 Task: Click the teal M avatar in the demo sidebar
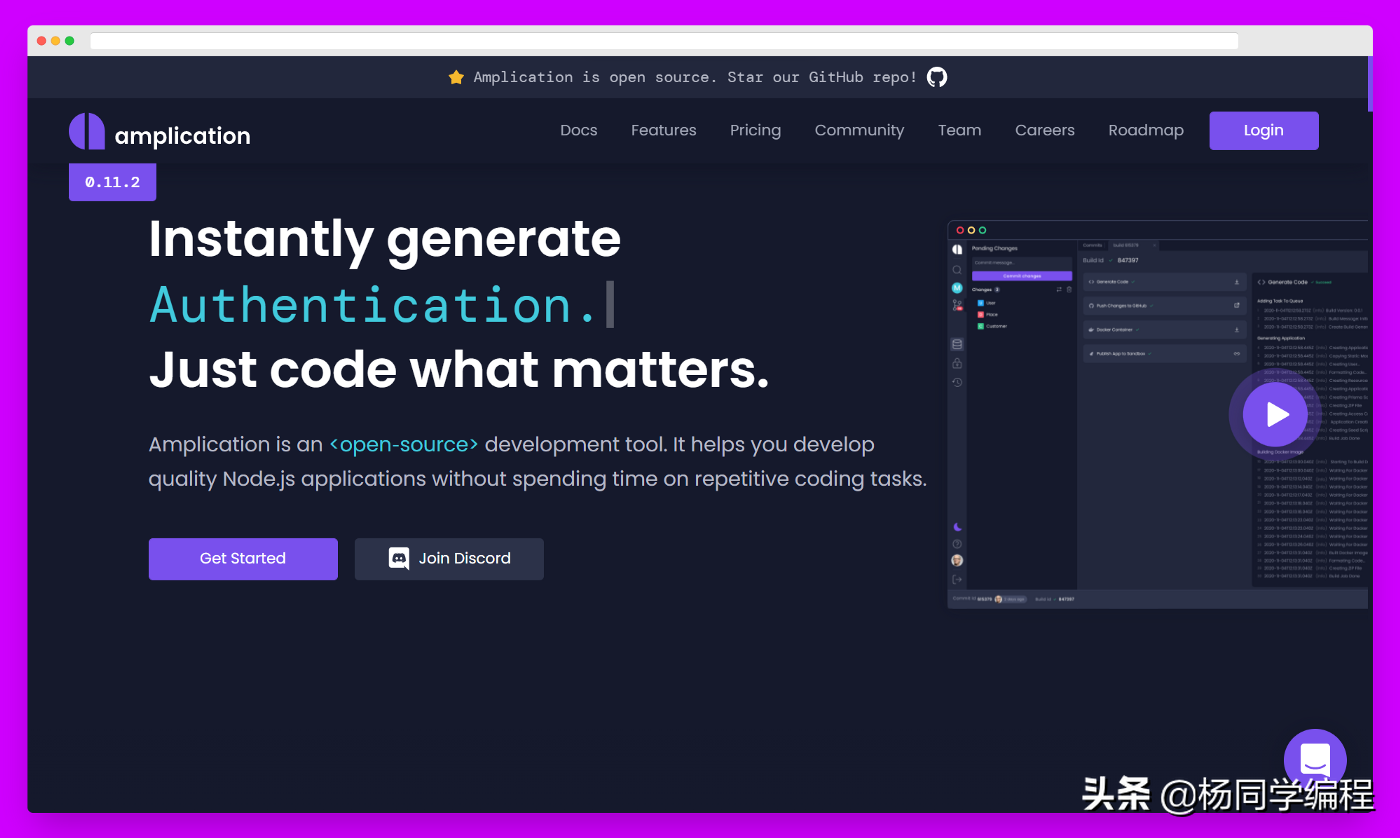957,288
